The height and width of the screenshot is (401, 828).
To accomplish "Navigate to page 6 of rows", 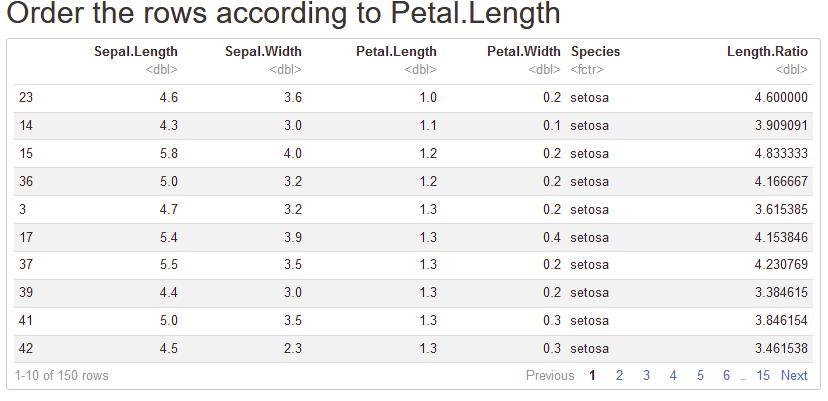I will click(x=727, y=376).
